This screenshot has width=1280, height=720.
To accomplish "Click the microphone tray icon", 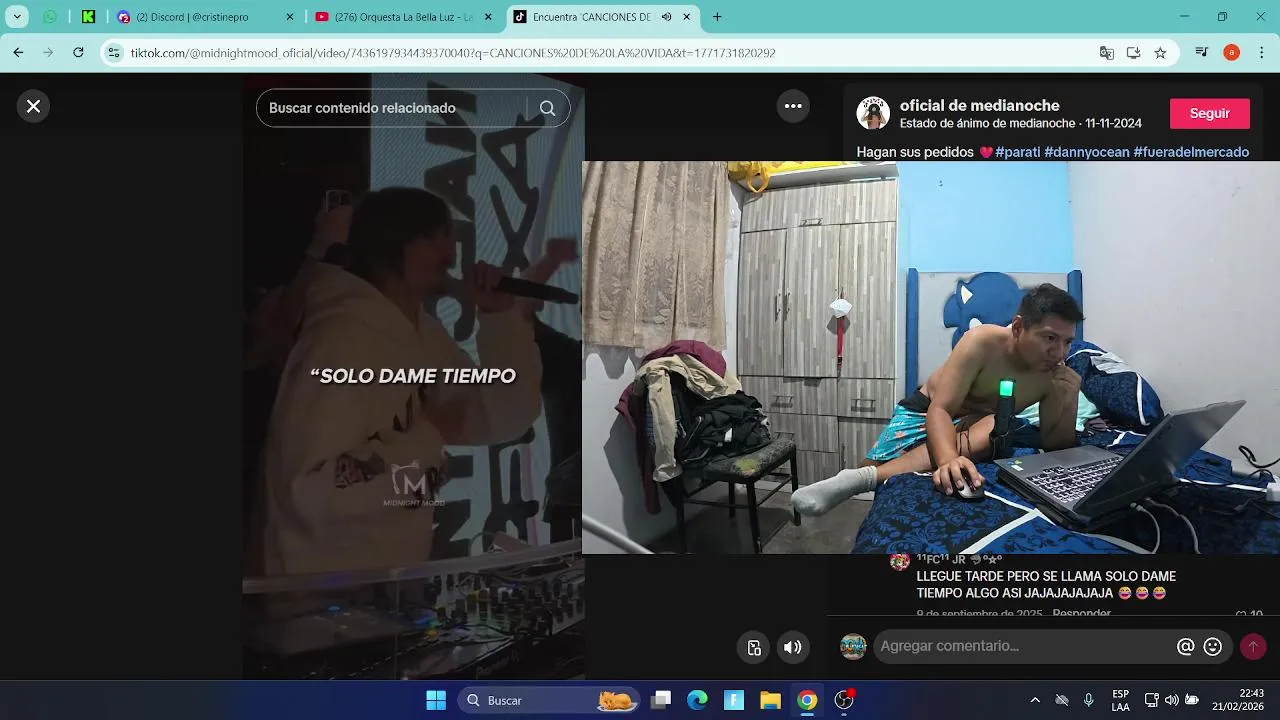I will [x=1089, y=700].
